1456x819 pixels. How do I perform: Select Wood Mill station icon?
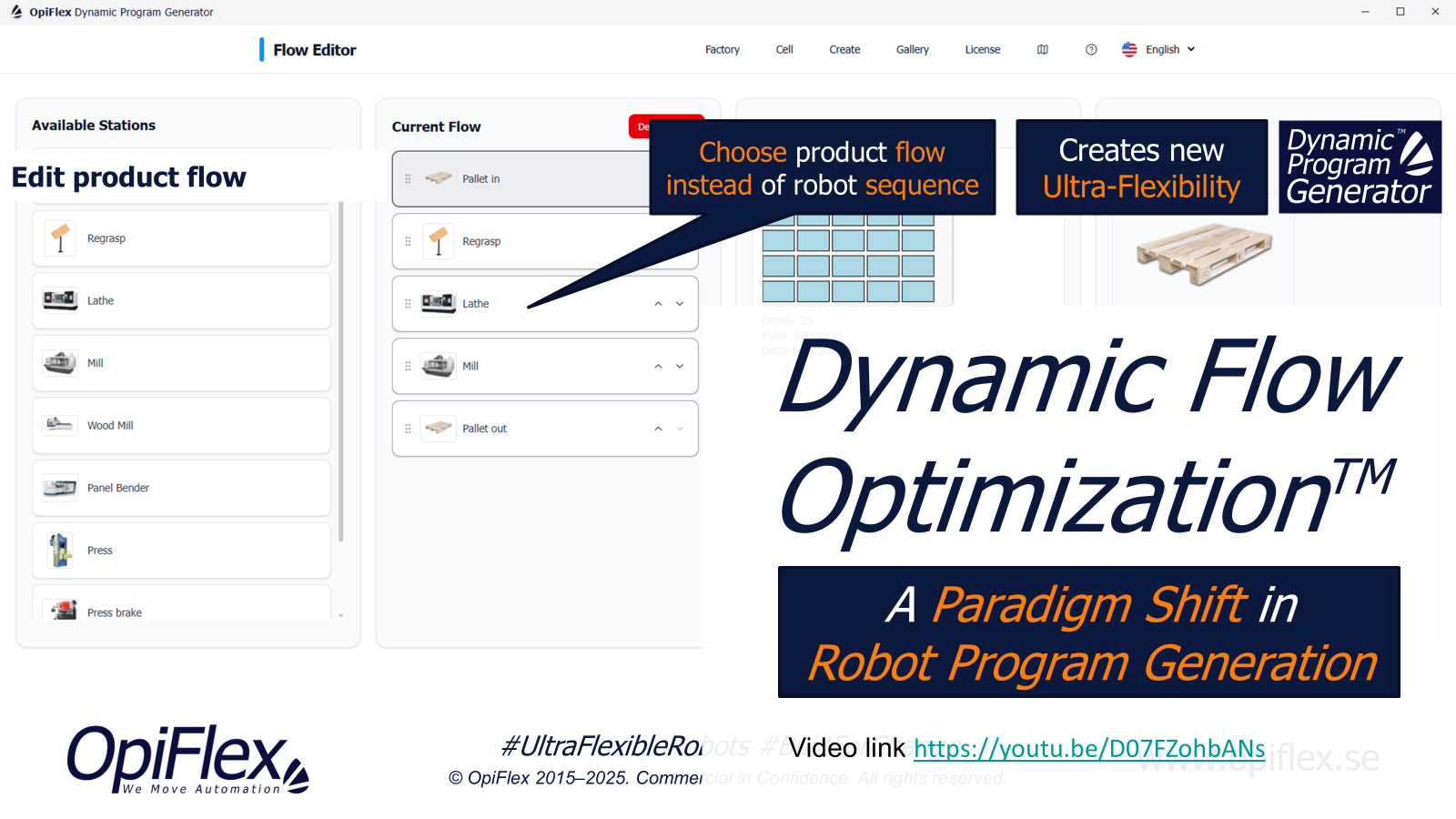click(x=60, y=425)
